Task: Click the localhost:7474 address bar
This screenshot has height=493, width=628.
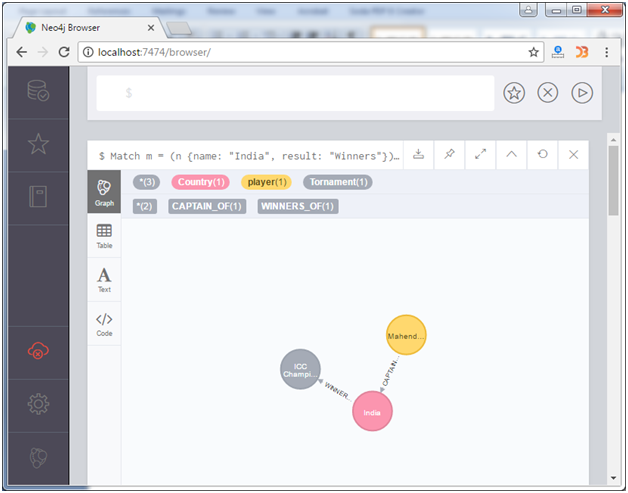Action: (311, 52)
